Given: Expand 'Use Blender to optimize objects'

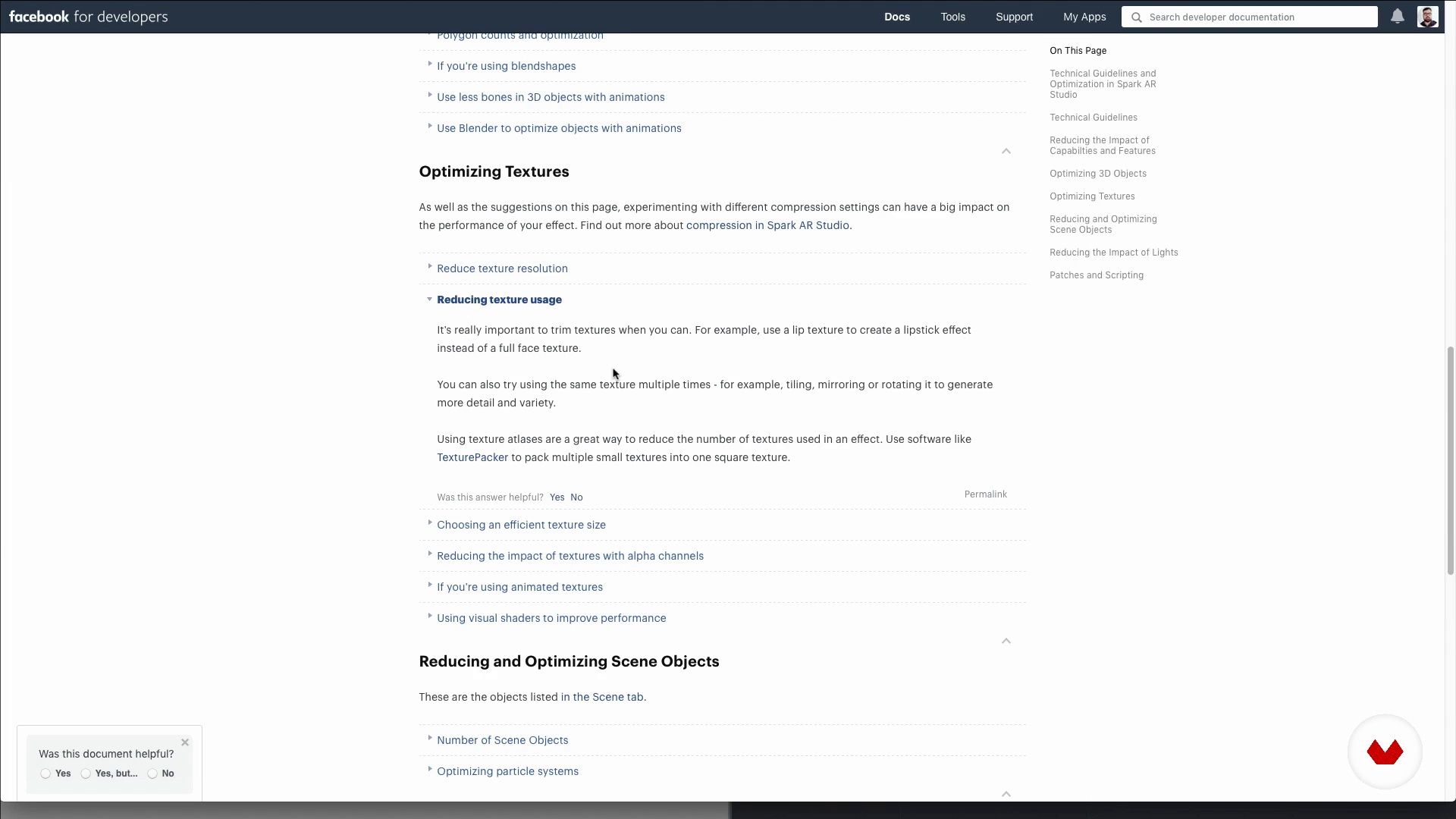Looking at the screenshot, I should point(559,128).
